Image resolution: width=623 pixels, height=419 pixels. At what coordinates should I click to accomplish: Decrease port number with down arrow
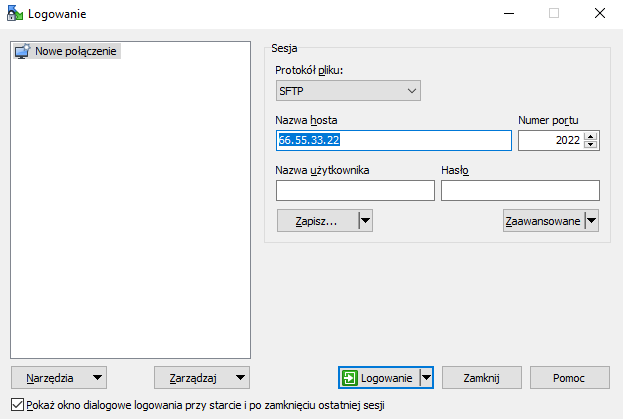pos(591,145)
